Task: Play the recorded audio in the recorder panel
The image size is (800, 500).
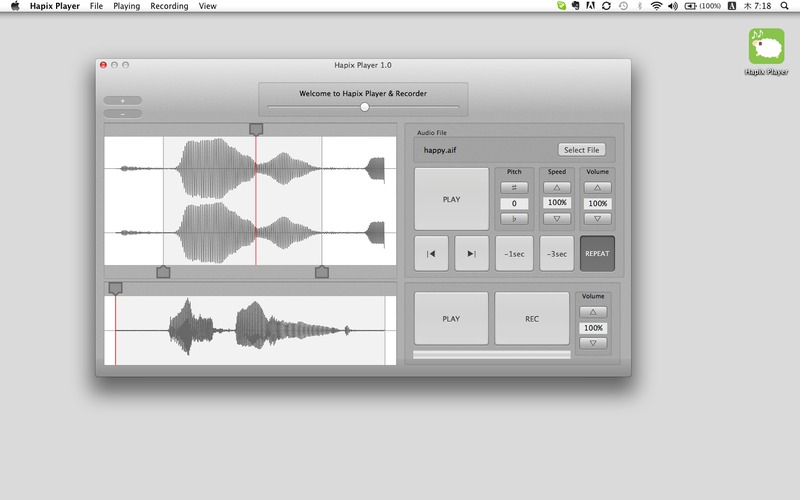Action: pyautogui.click(x=451, y=319)
